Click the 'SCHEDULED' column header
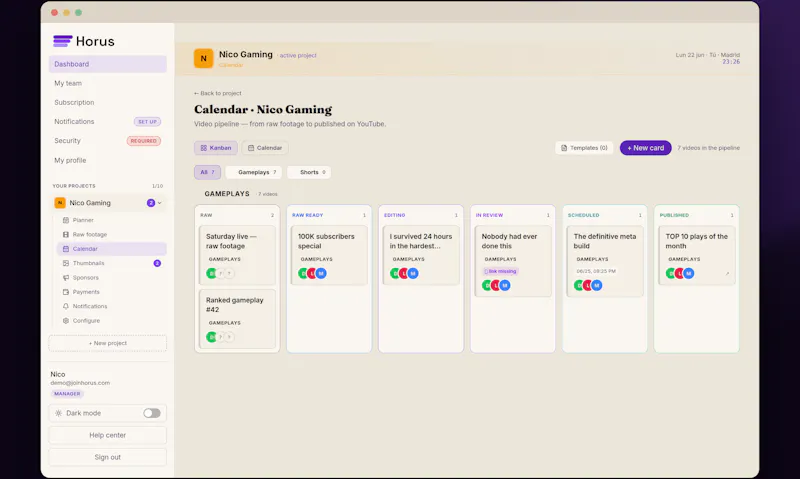The image size is (800, 479). pos(583,215)
